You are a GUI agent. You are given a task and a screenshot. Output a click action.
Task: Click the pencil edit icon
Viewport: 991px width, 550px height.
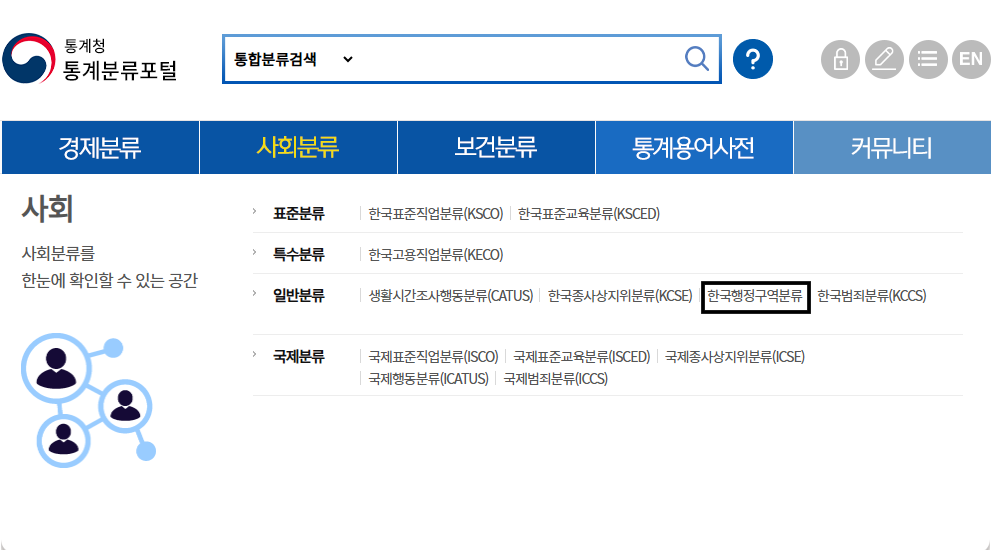tap(884, 59)
